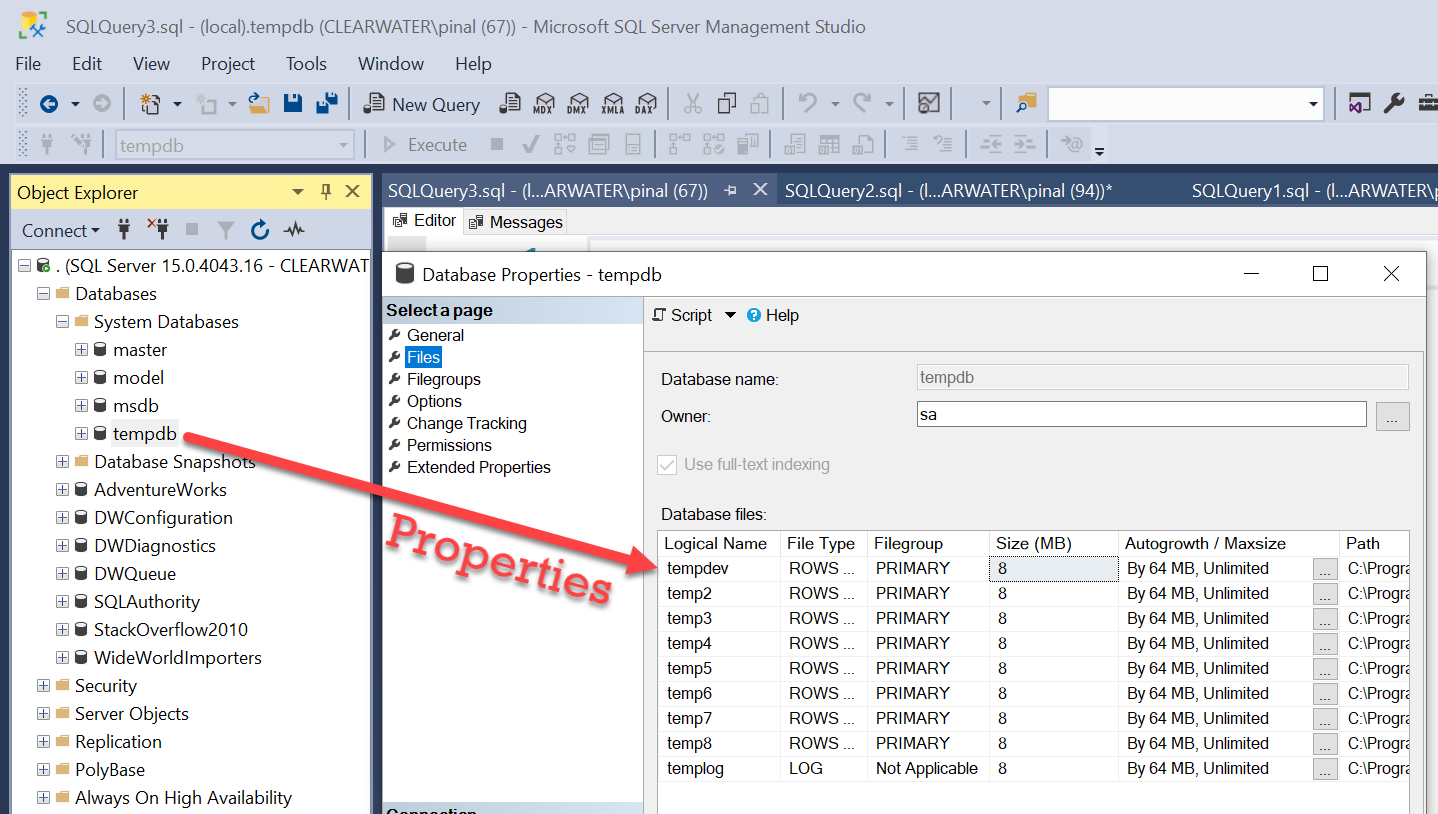
Task: Switch to the Messages tab
Action: pyautogui.click(x=516, y=222)
